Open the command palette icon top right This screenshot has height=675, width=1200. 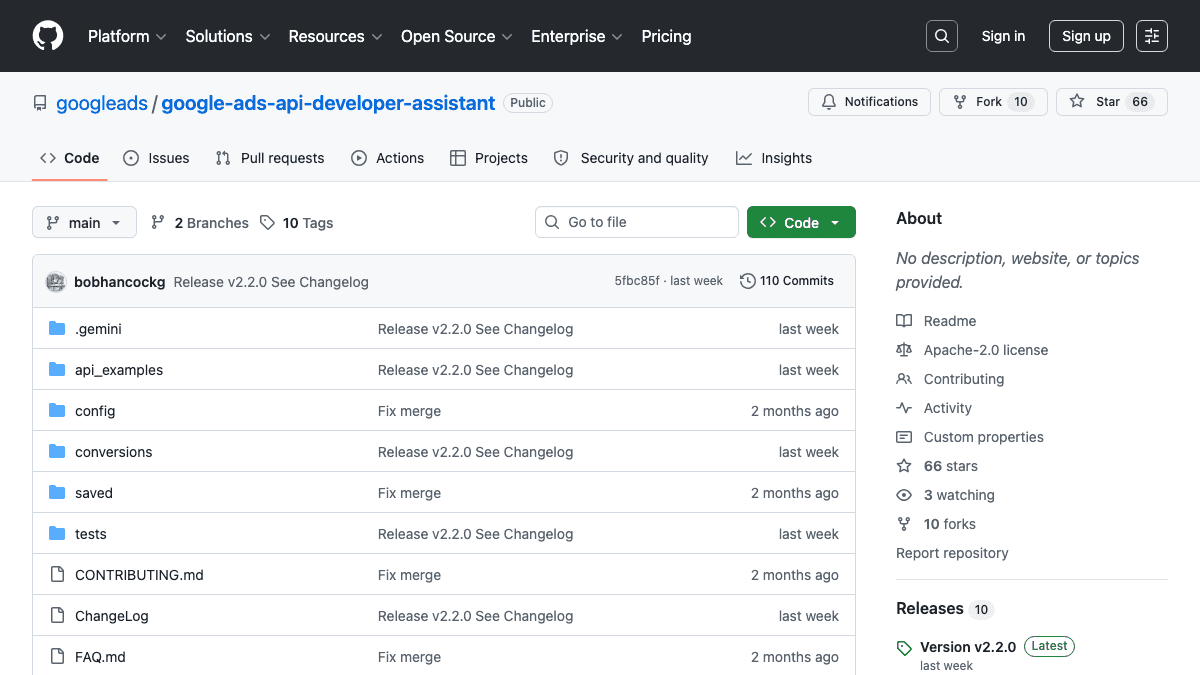point(1151,36)
